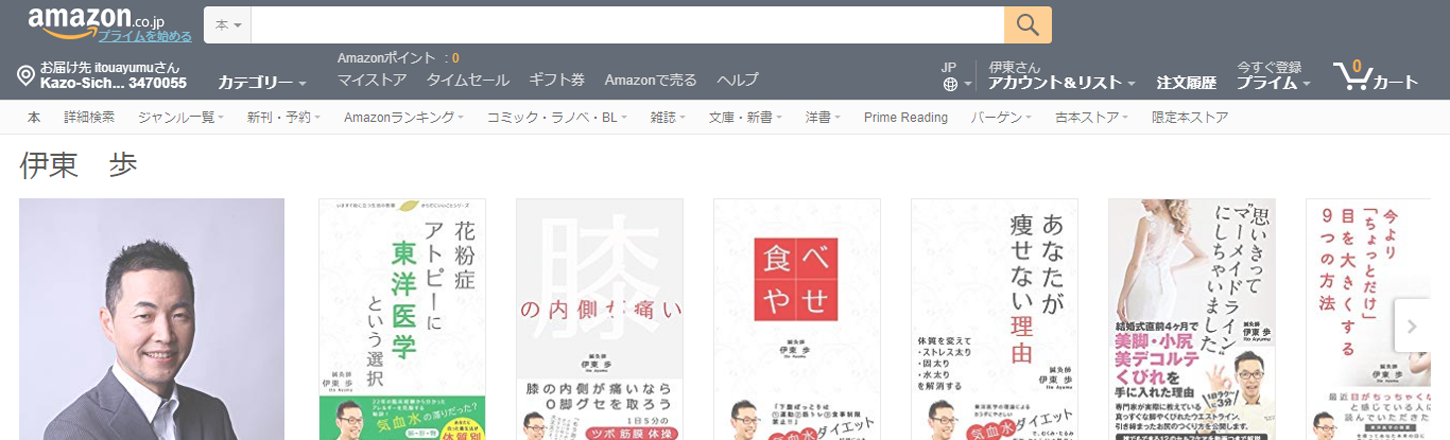
Task: Open アカウント&リスト dropdown
Action: [1062, 83]
